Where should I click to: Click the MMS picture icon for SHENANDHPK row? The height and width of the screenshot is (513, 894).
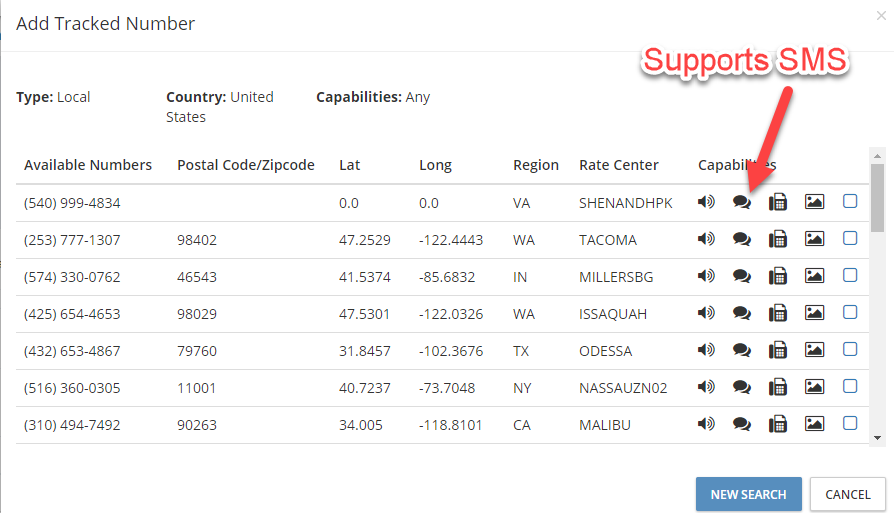[814, 202]
